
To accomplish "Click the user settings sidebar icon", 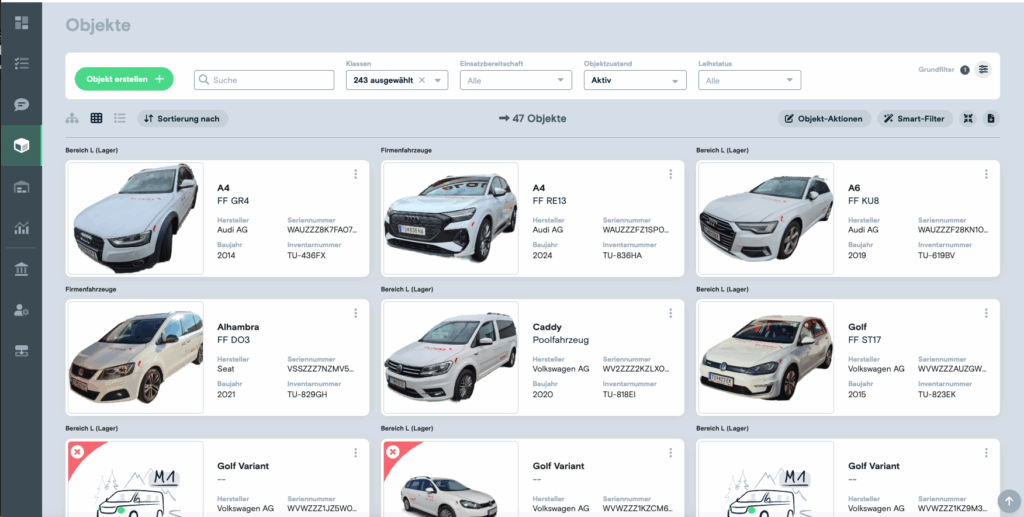I will coord(21,310).
